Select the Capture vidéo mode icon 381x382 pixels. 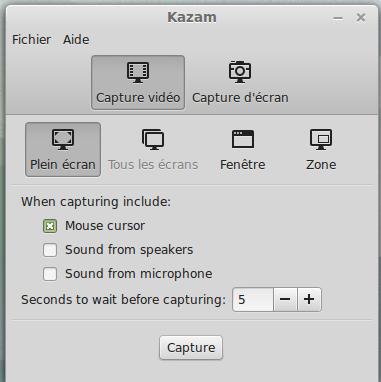138,72
